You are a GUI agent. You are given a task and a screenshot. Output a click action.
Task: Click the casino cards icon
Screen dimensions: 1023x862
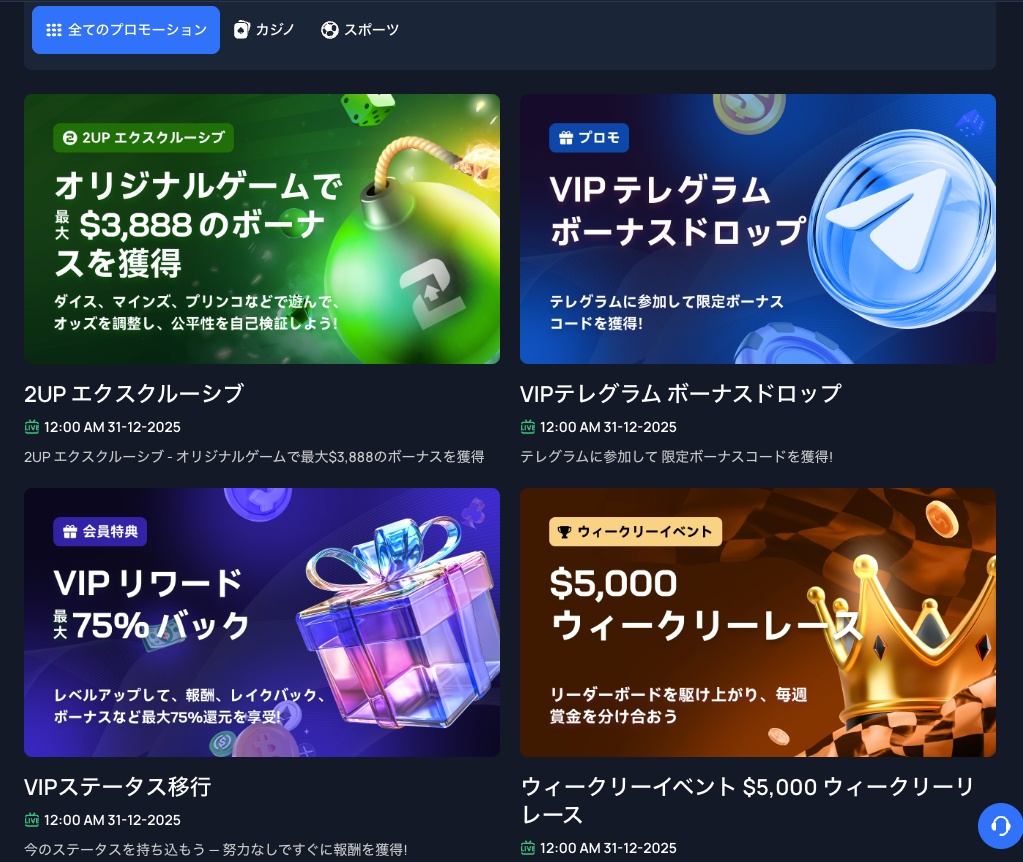(241, 30)
